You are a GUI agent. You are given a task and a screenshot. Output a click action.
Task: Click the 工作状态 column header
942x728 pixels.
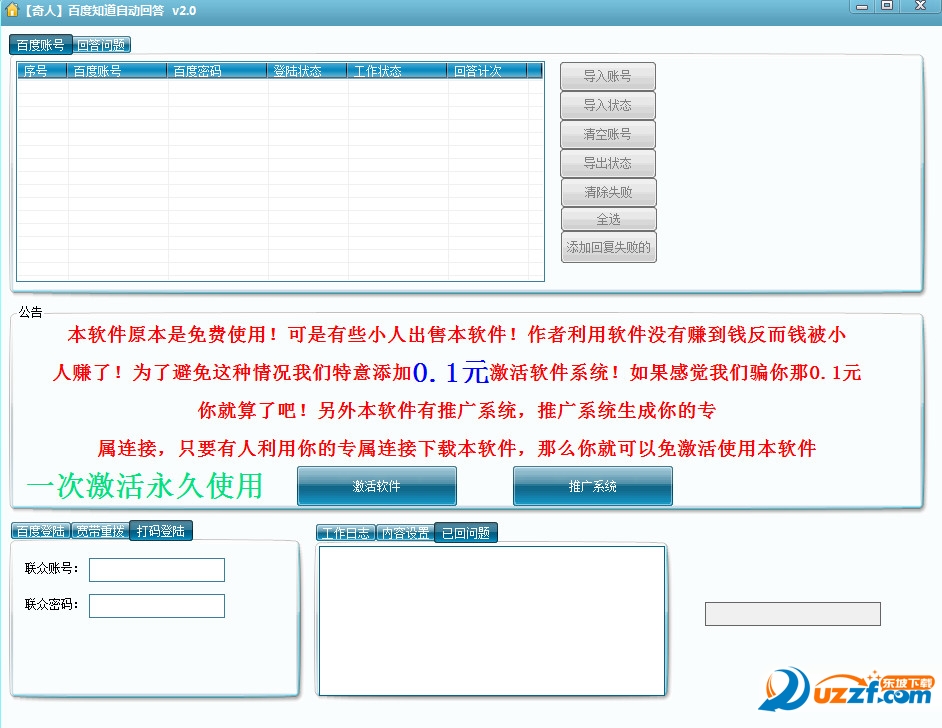pyautogui.click(x=397, y=71)
